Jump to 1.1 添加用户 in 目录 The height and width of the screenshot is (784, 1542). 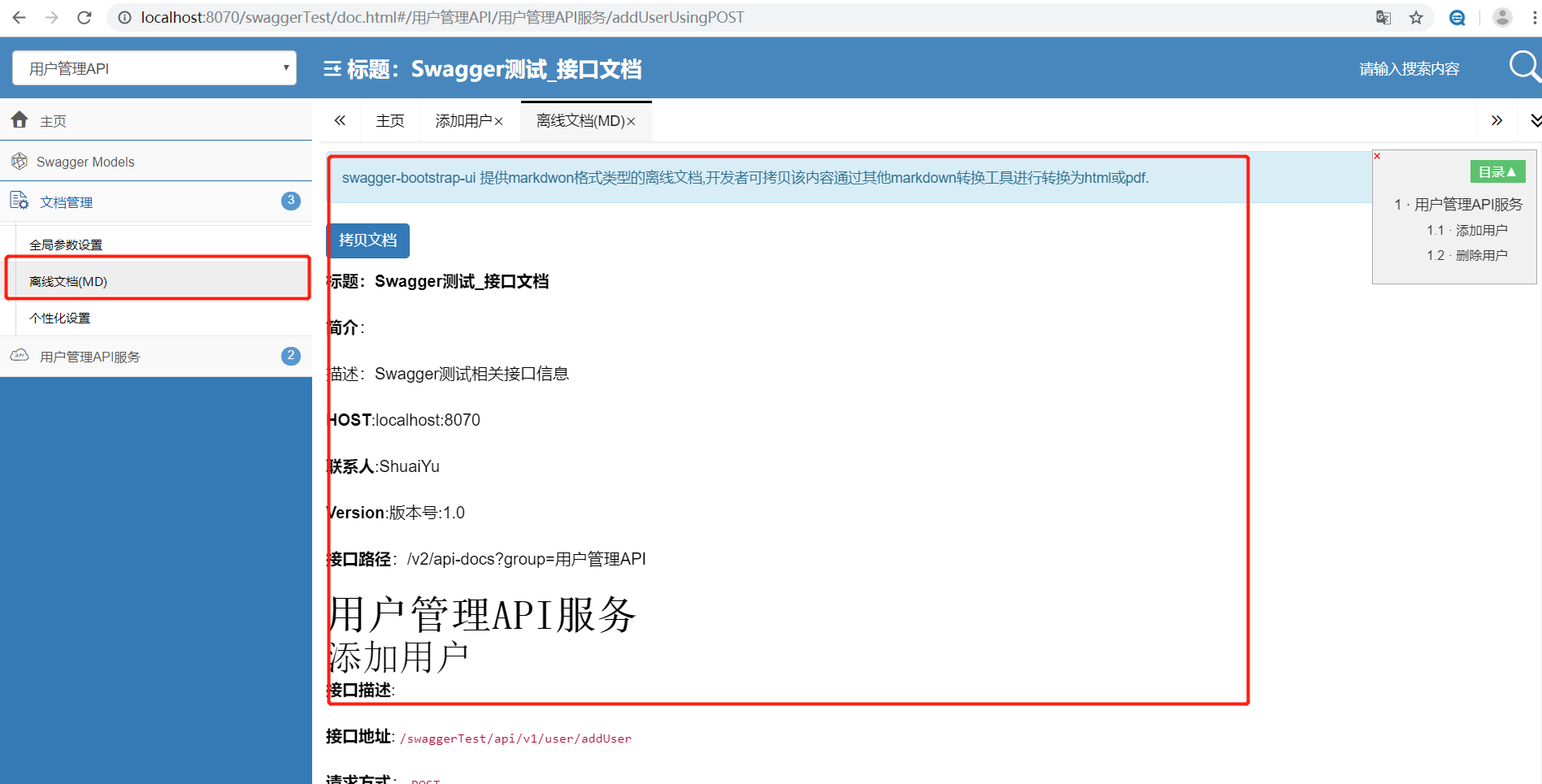coord(1467,231)
